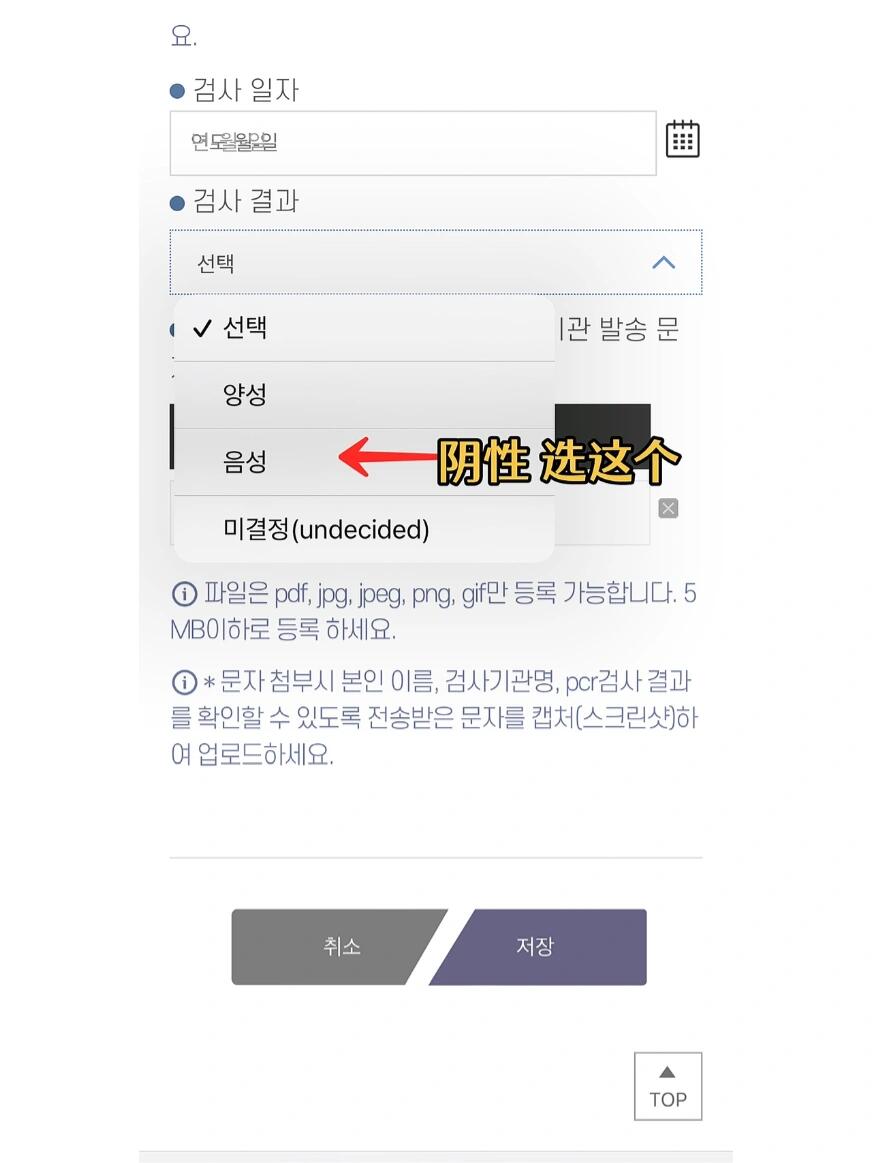Select 음성 negative option
This screenshot has height=1163, width=872.
(x=364, y=461)
